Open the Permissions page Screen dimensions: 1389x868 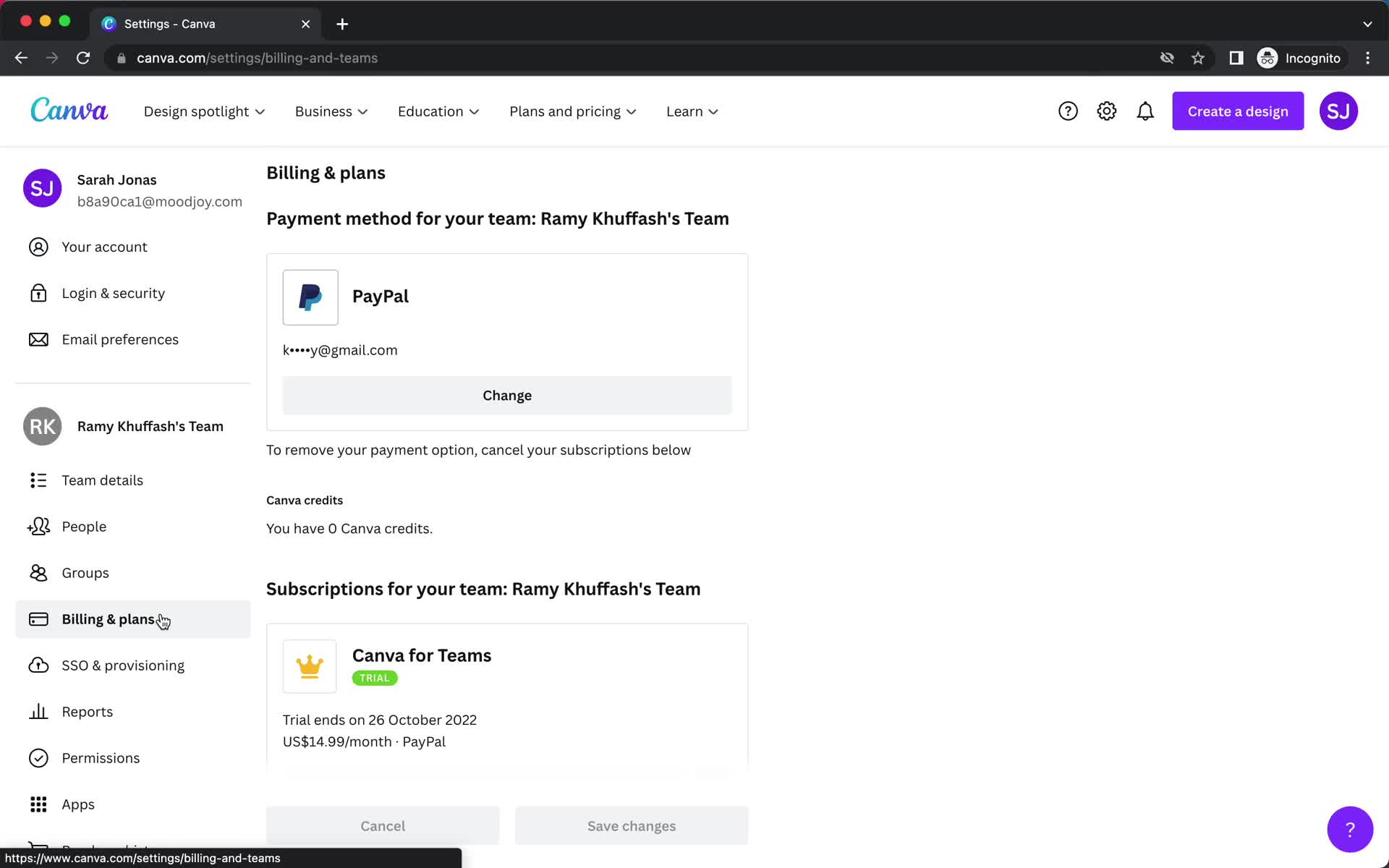[133, 758]
